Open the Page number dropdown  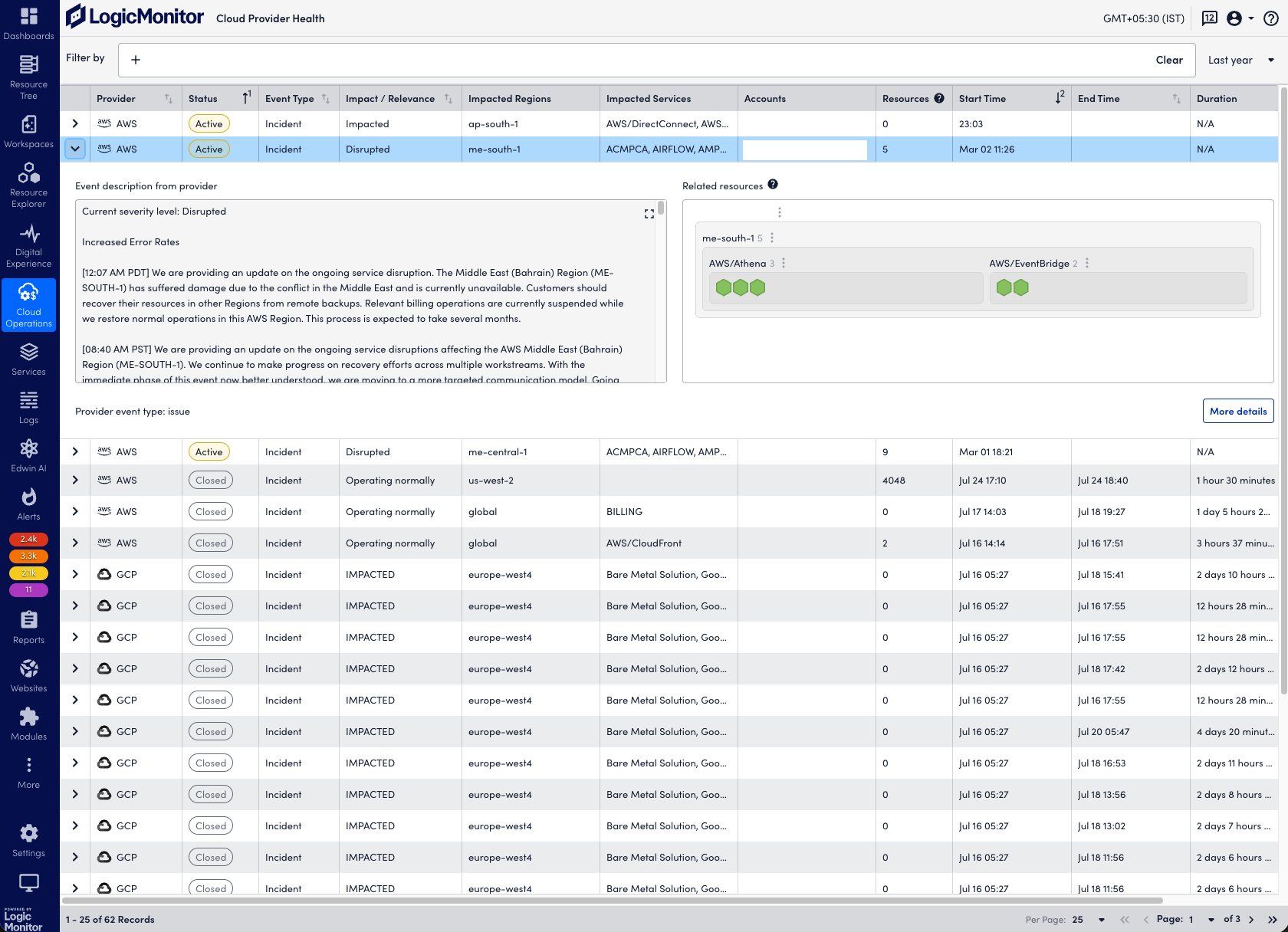1202,920
